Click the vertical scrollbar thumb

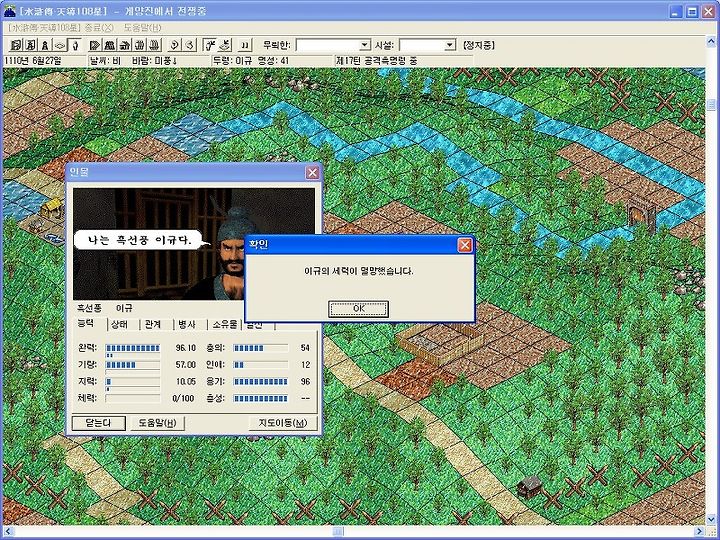pyautogui.click(x=711, y=105)
